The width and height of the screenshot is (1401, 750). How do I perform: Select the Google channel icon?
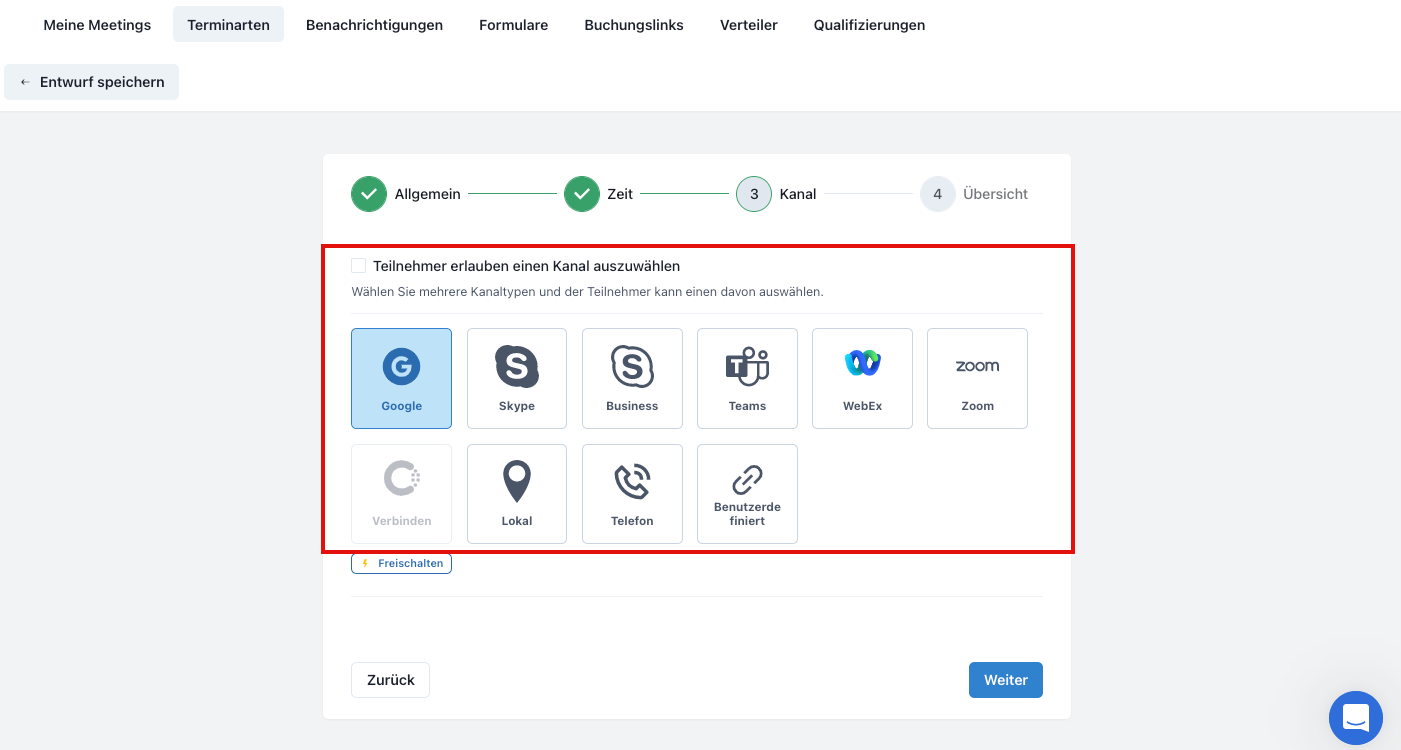pos(401,378)
